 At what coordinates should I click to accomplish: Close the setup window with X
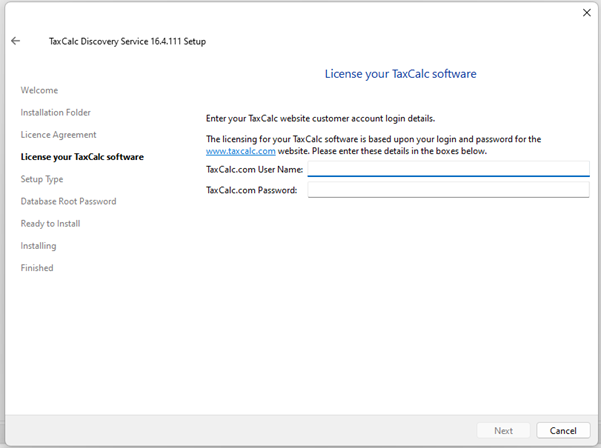point(586,12)
